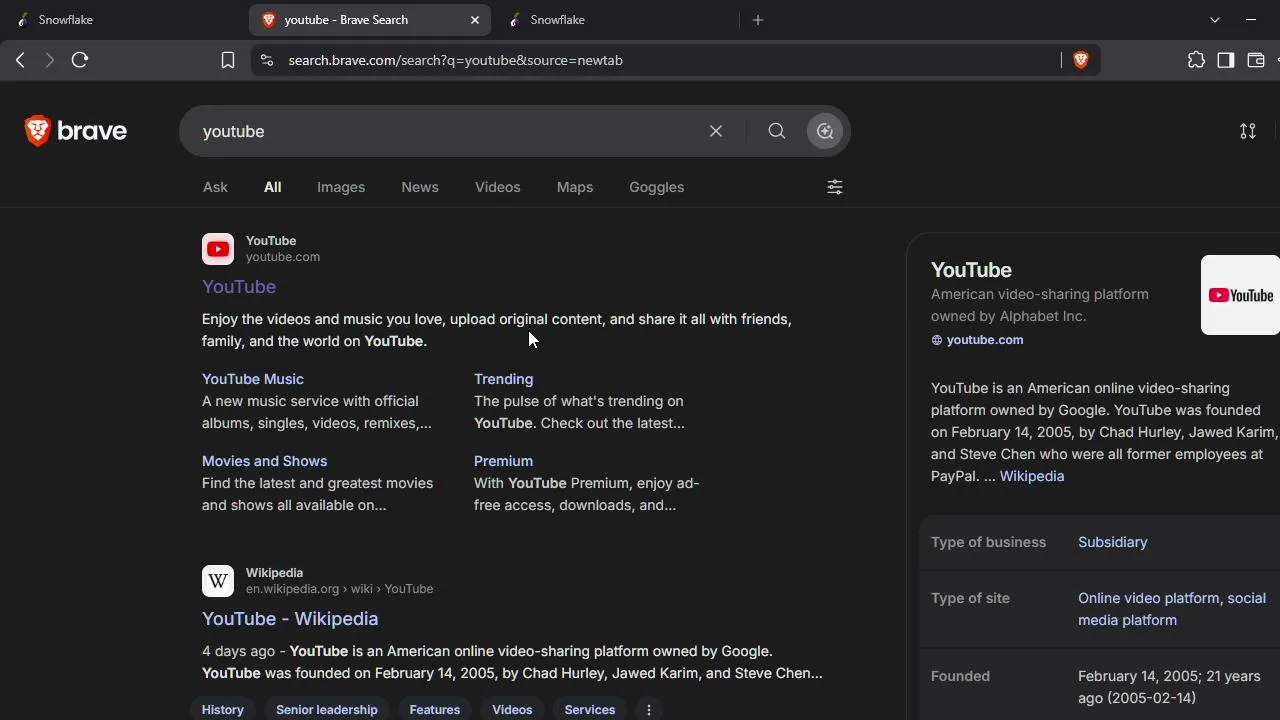Open the YouTube - Wikipedia result link
The image size is (1280, 720).
click(x=290, y=619)
